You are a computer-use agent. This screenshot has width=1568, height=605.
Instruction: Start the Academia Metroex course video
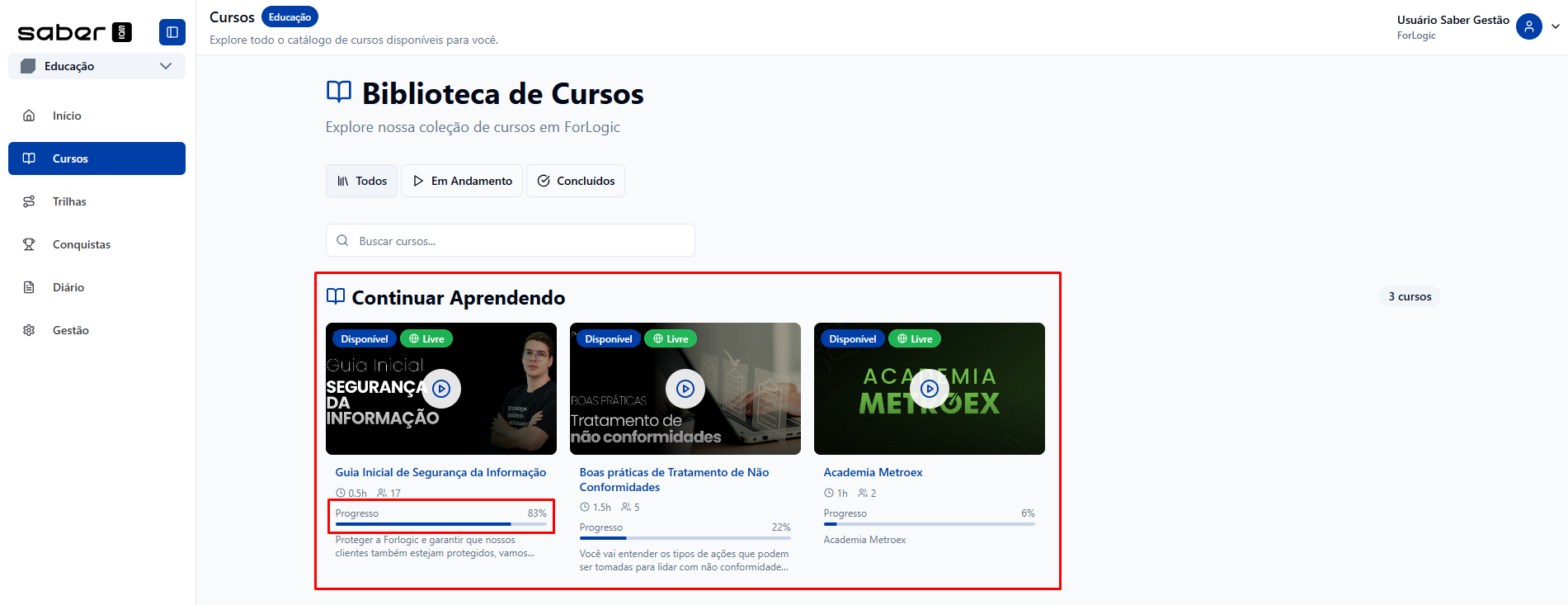coord(929,389)
